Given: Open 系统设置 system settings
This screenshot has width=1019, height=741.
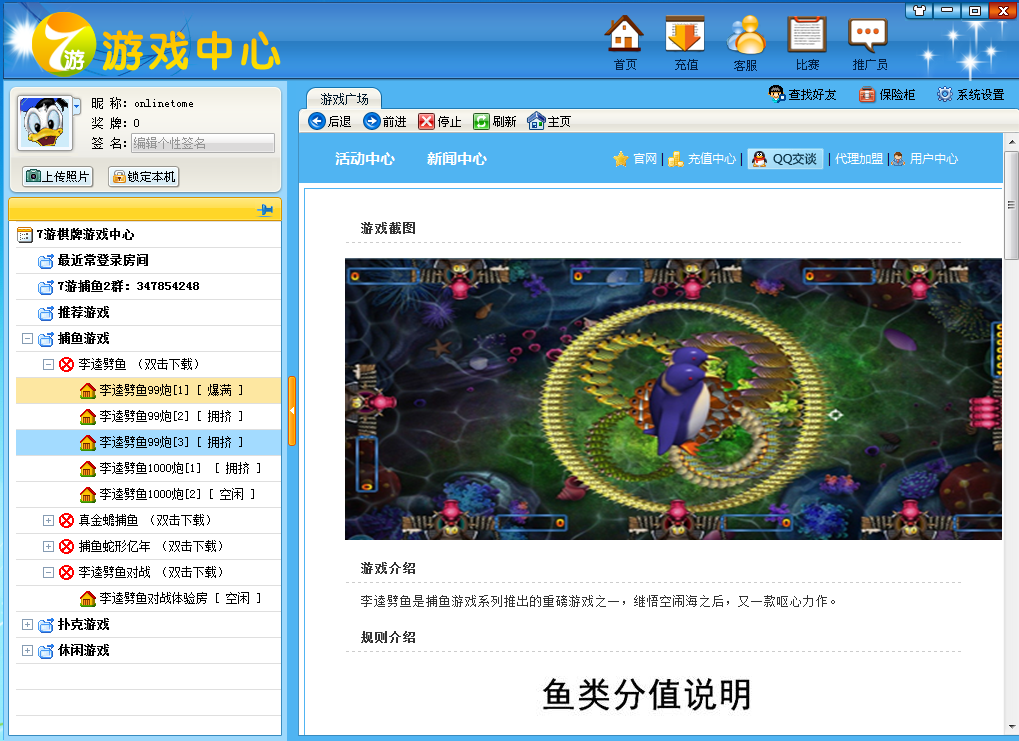Looking at the screenshot, I should click(x=971, y=94).
